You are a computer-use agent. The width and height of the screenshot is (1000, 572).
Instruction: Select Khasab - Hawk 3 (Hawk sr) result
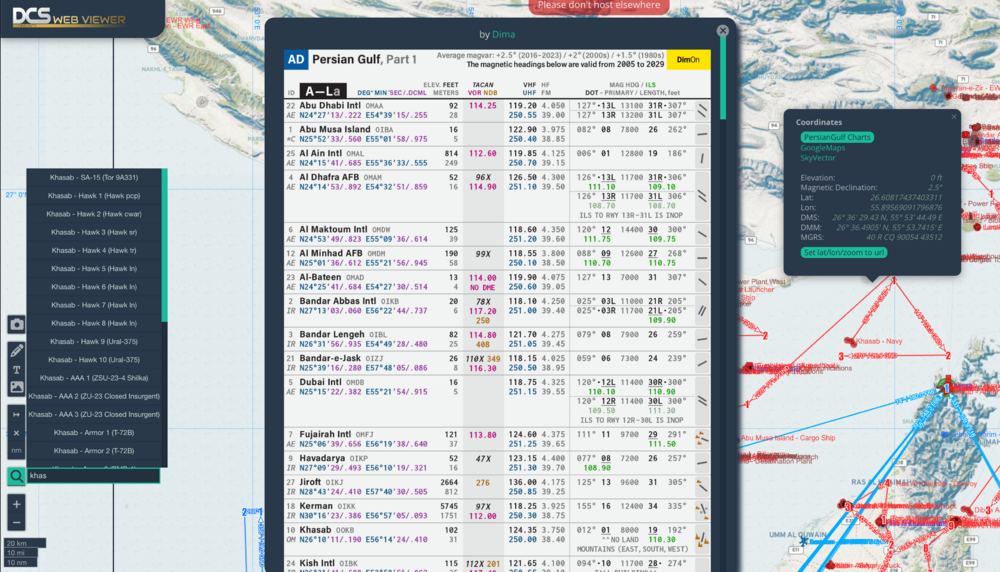click(x=94, y=232)
